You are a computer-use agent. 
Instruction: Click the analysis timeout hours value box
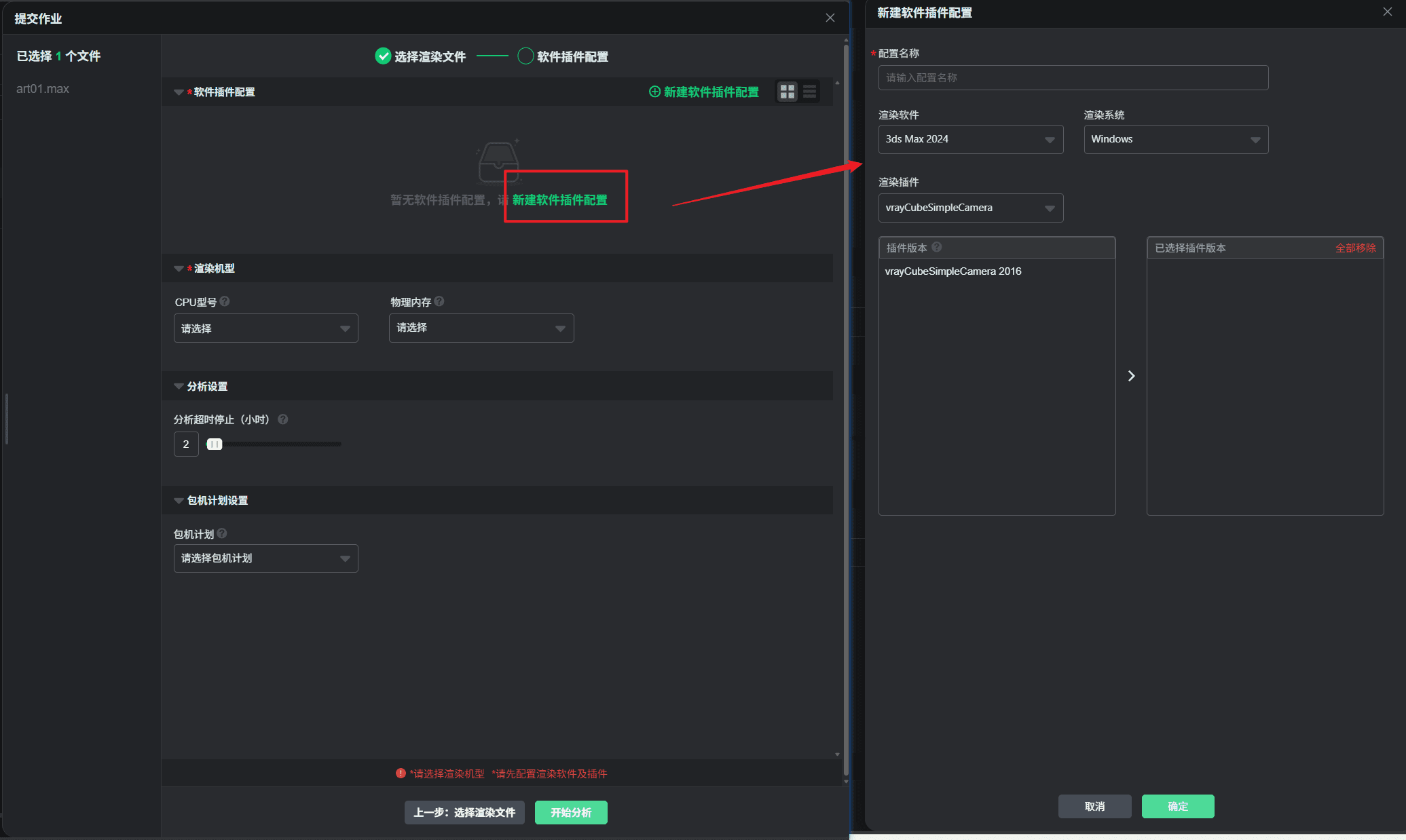186,444
